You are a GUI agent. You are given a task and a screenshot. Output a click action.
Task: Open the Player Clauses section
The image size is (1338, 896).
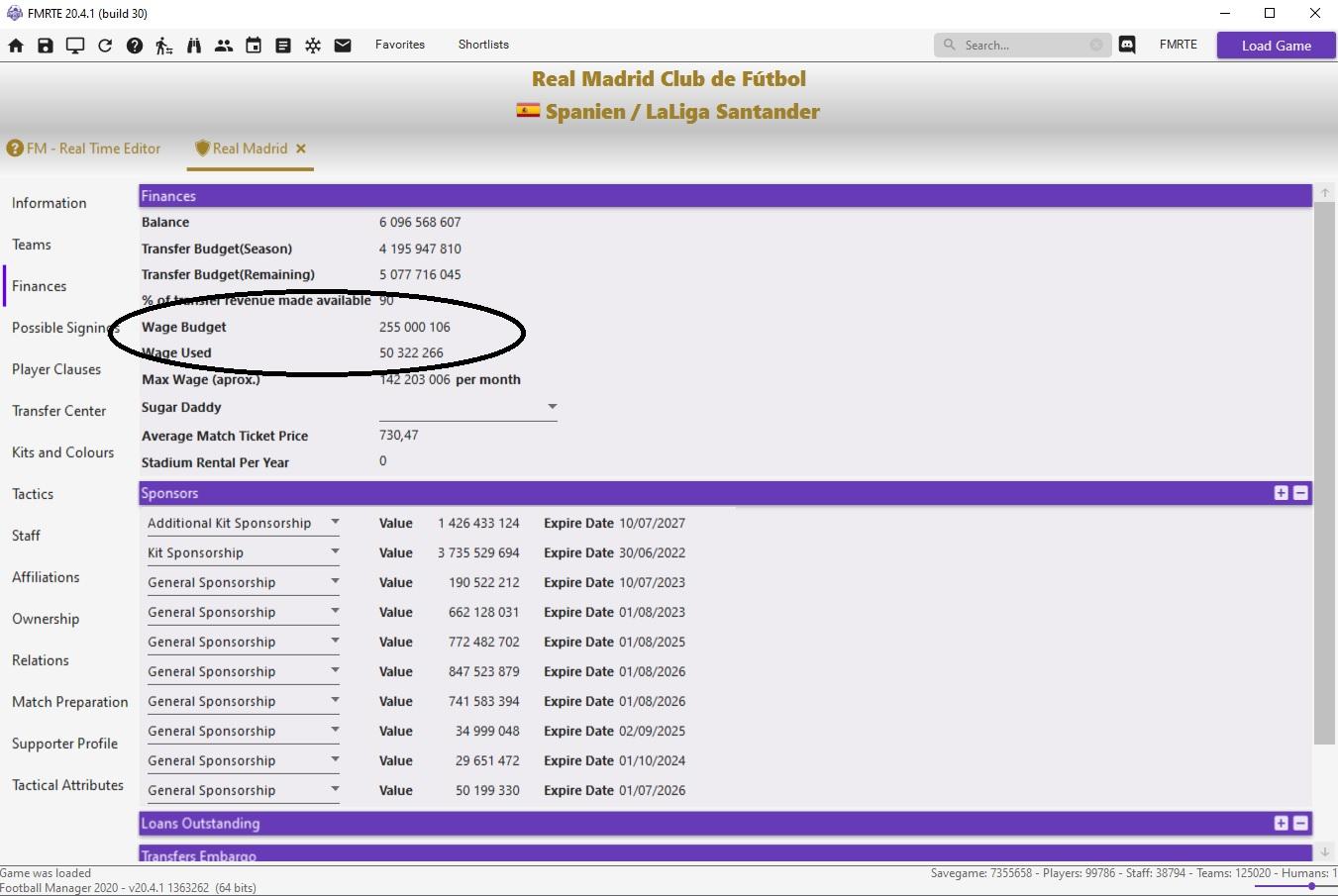click(x=56, y=369)
